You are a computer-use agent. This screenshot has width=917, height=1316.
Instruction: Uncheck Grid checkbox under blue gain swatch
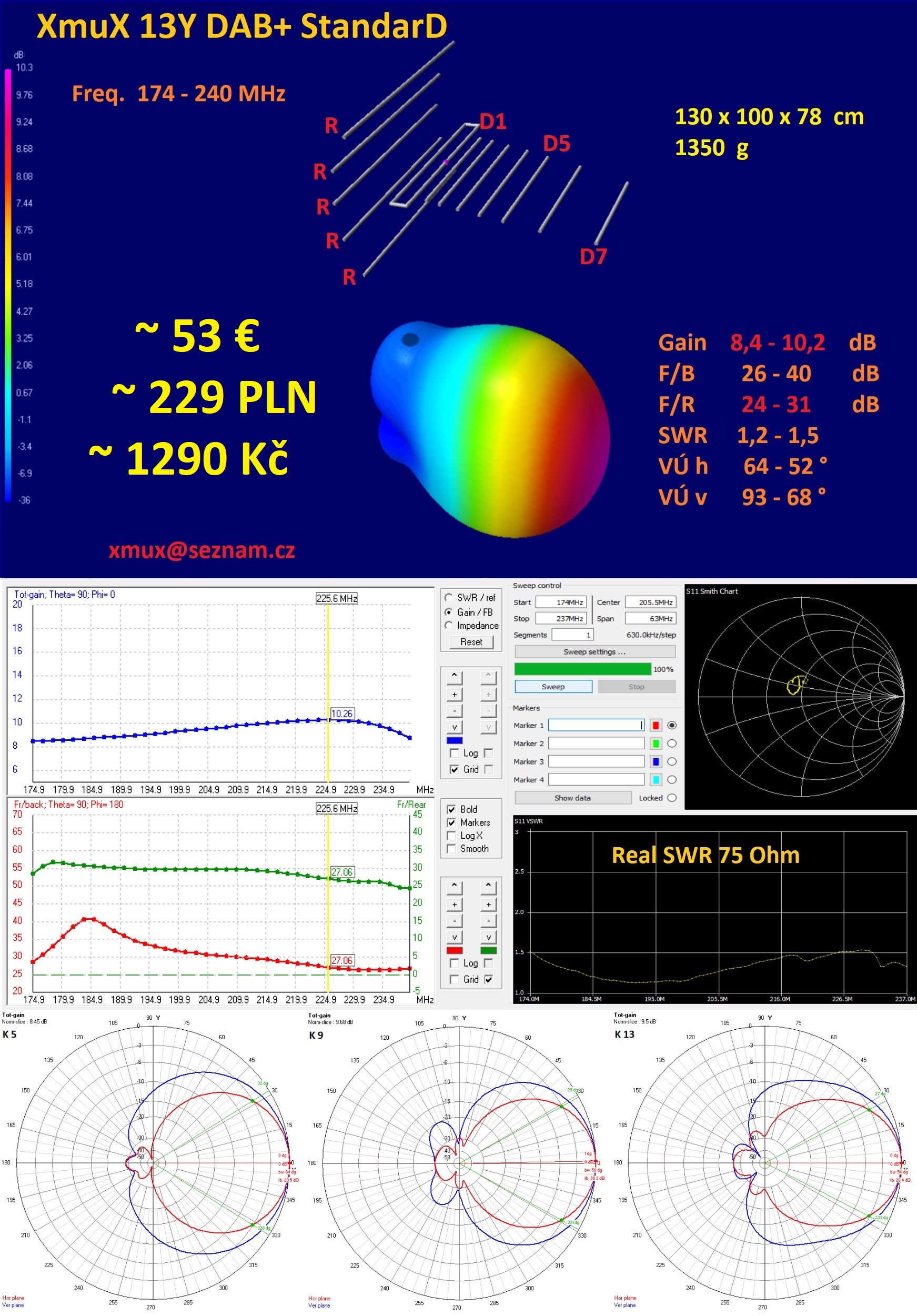click(454, 769)
